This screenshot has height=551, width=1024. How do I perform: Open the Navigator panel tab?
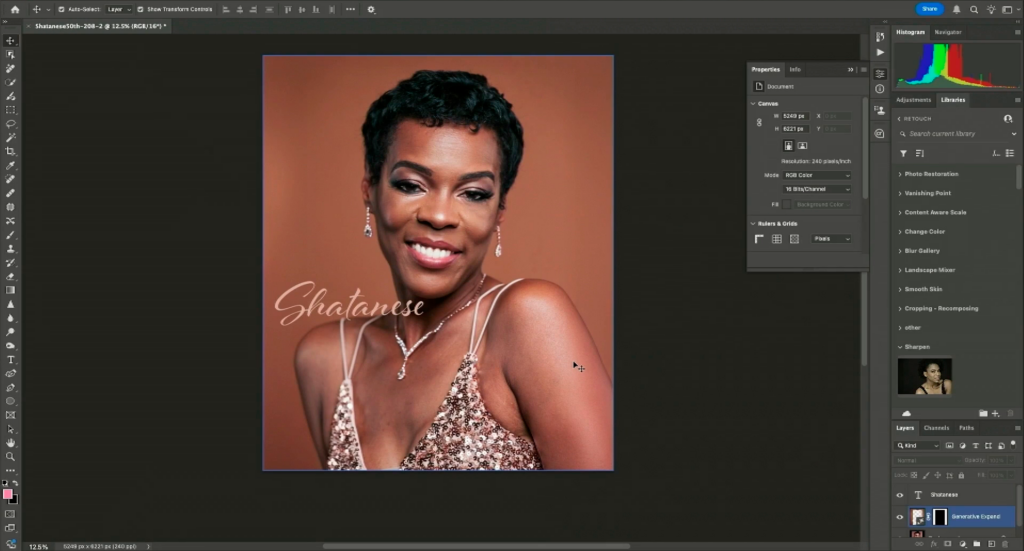[947, 32]
